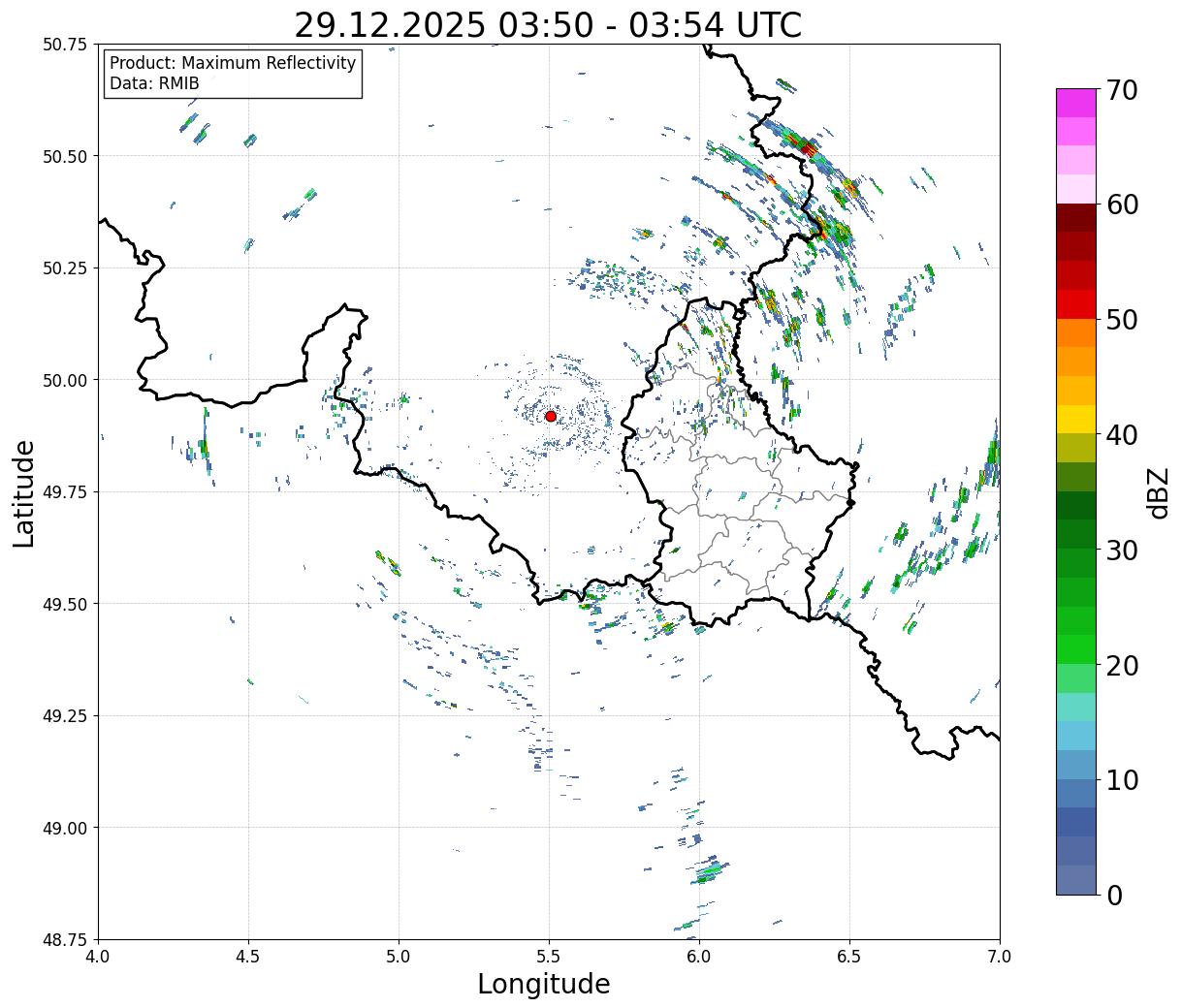The image size is (1182, 1008).
Task: Click the latitude tick label 50.75
Action: [x=65, y=45]
